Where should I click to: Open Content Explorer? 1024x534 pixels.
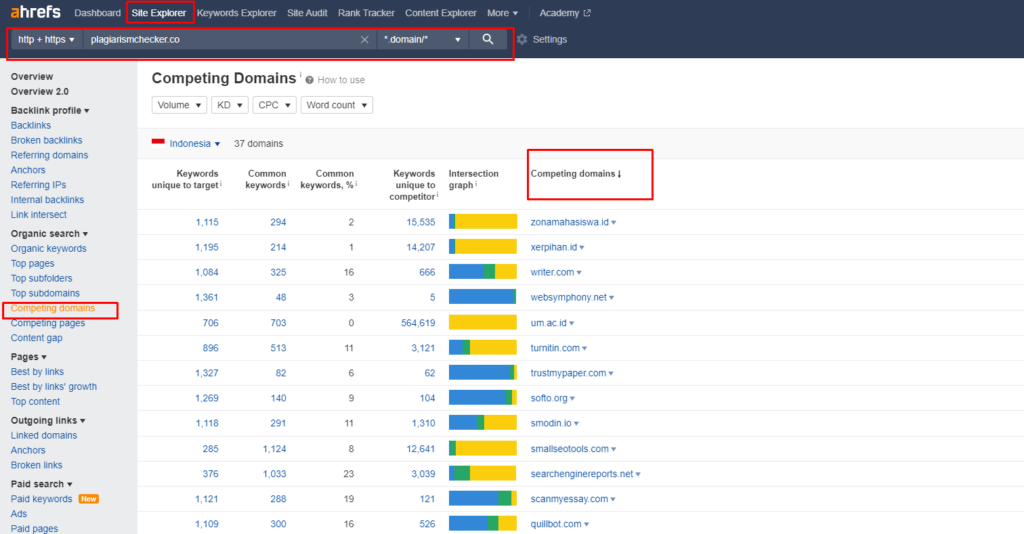tap(441, 13)
